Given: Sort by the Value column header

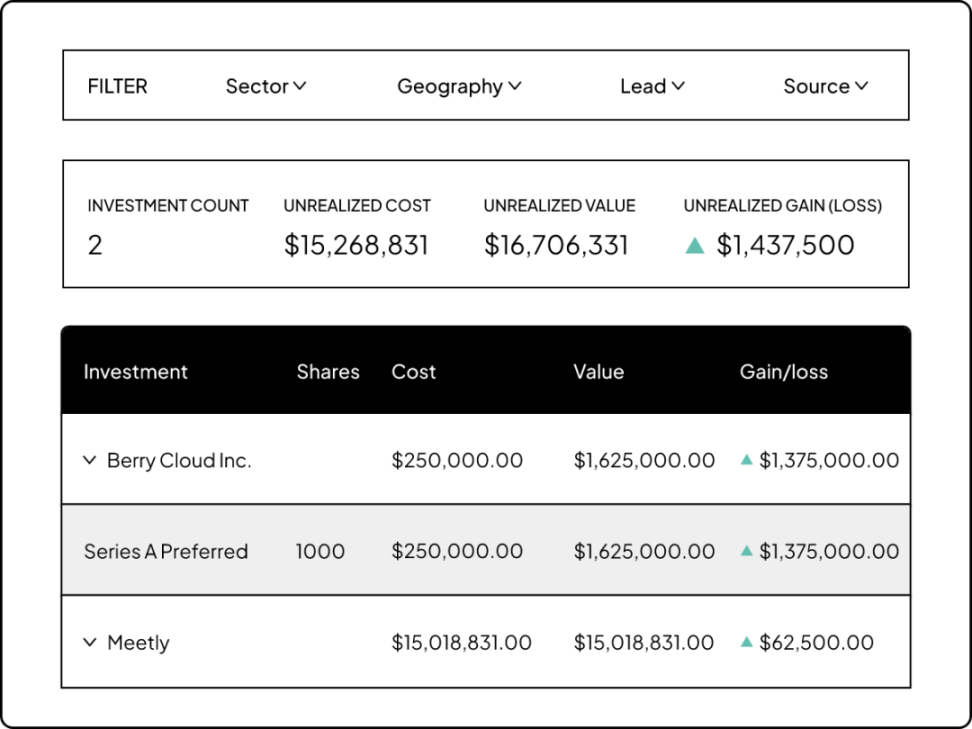Looking at the screenshot, I should click(x=598, y=372).
